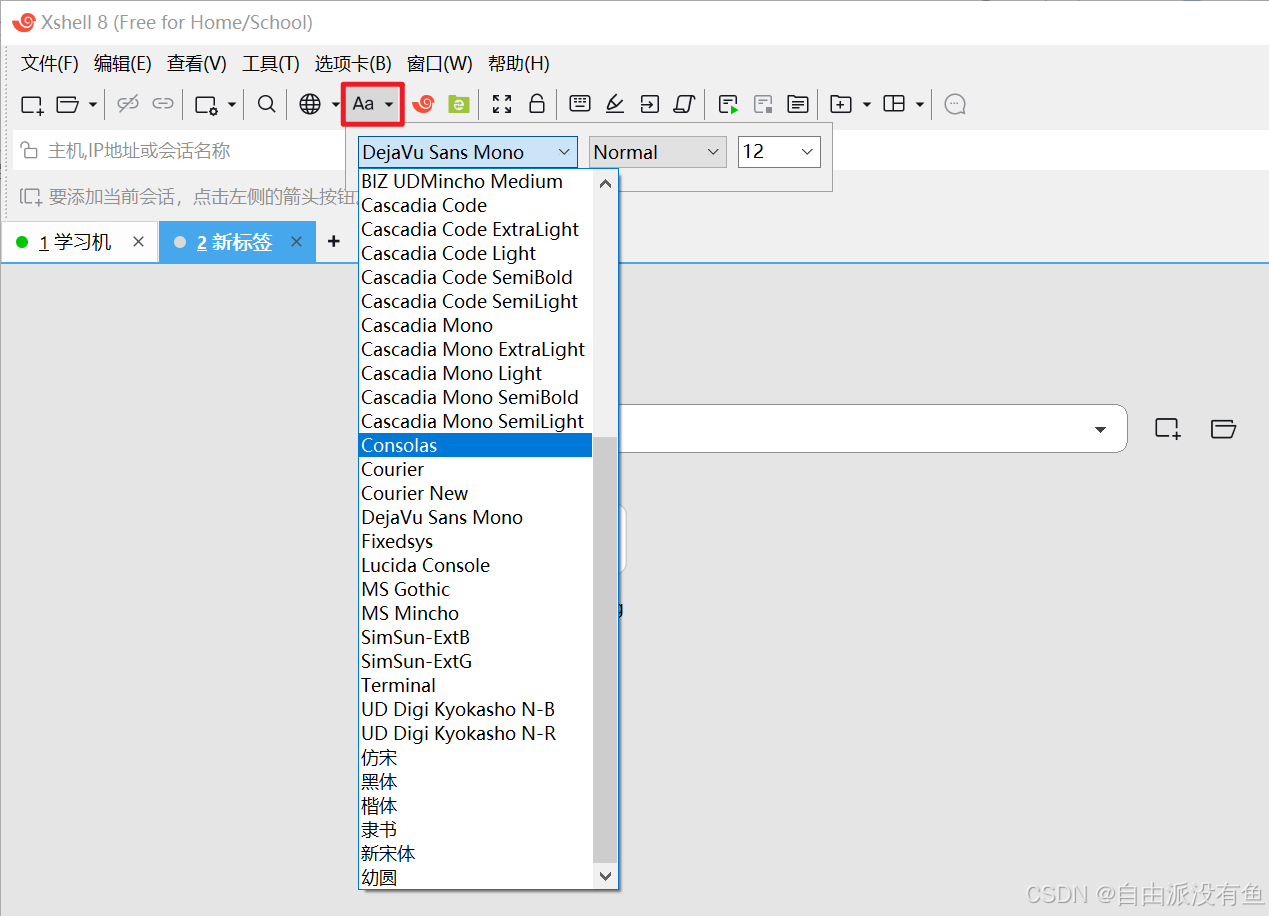Add a new tab with plus button
This screenshot has width=1269, height=916.
pos(334,242)
